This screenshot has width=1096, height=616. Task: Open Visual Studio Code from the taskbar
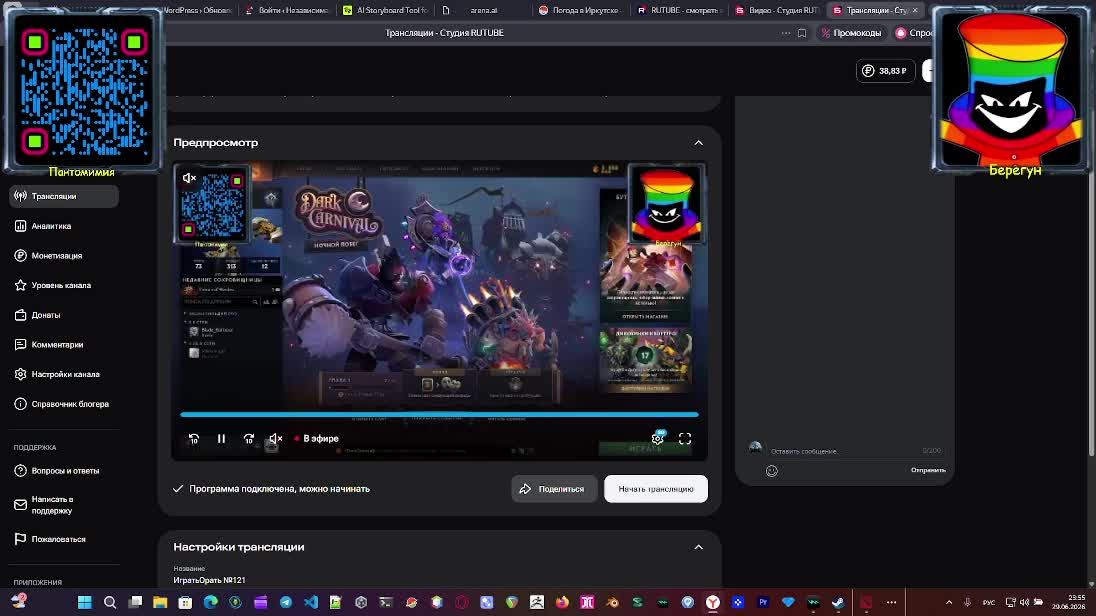point(311,602)
